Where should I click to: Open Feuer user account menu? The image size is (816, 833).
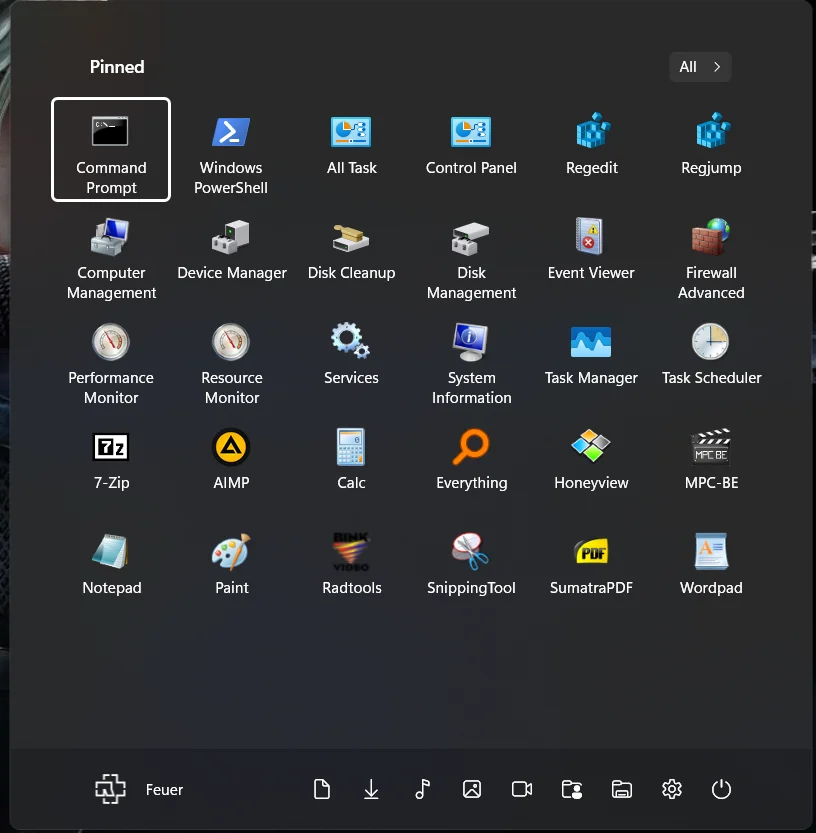pyautogui.click(x=139, y=789)
